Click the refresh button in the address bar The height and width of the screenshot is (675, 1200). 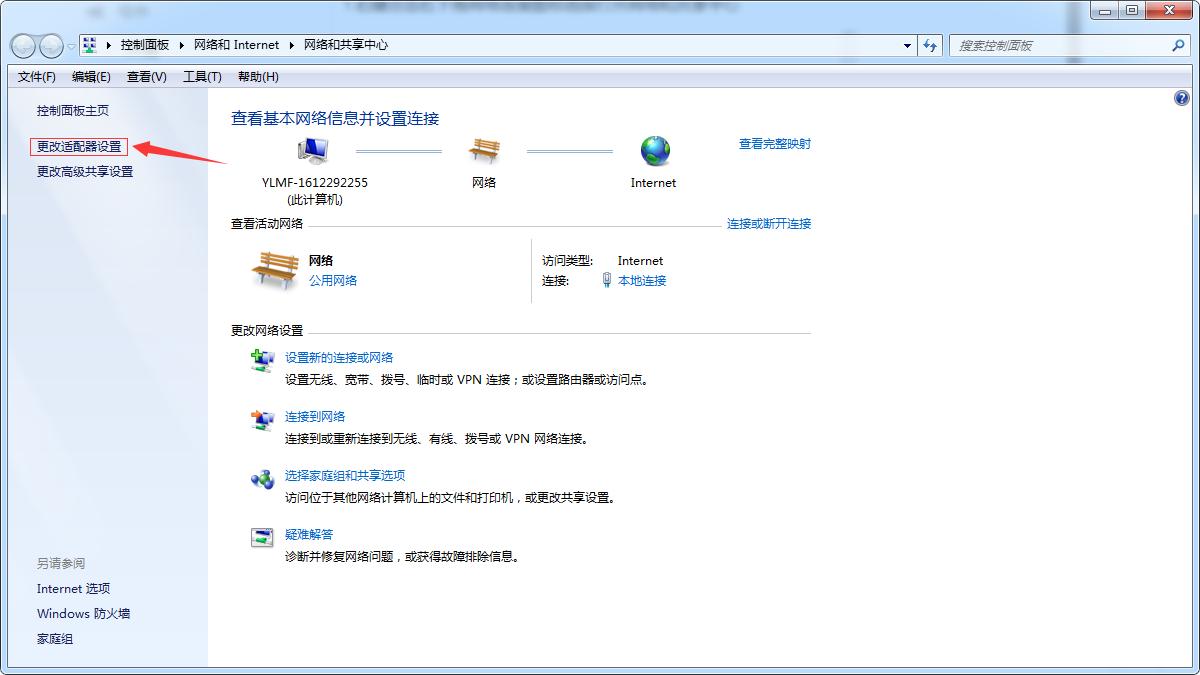click(x=930, y=45)
